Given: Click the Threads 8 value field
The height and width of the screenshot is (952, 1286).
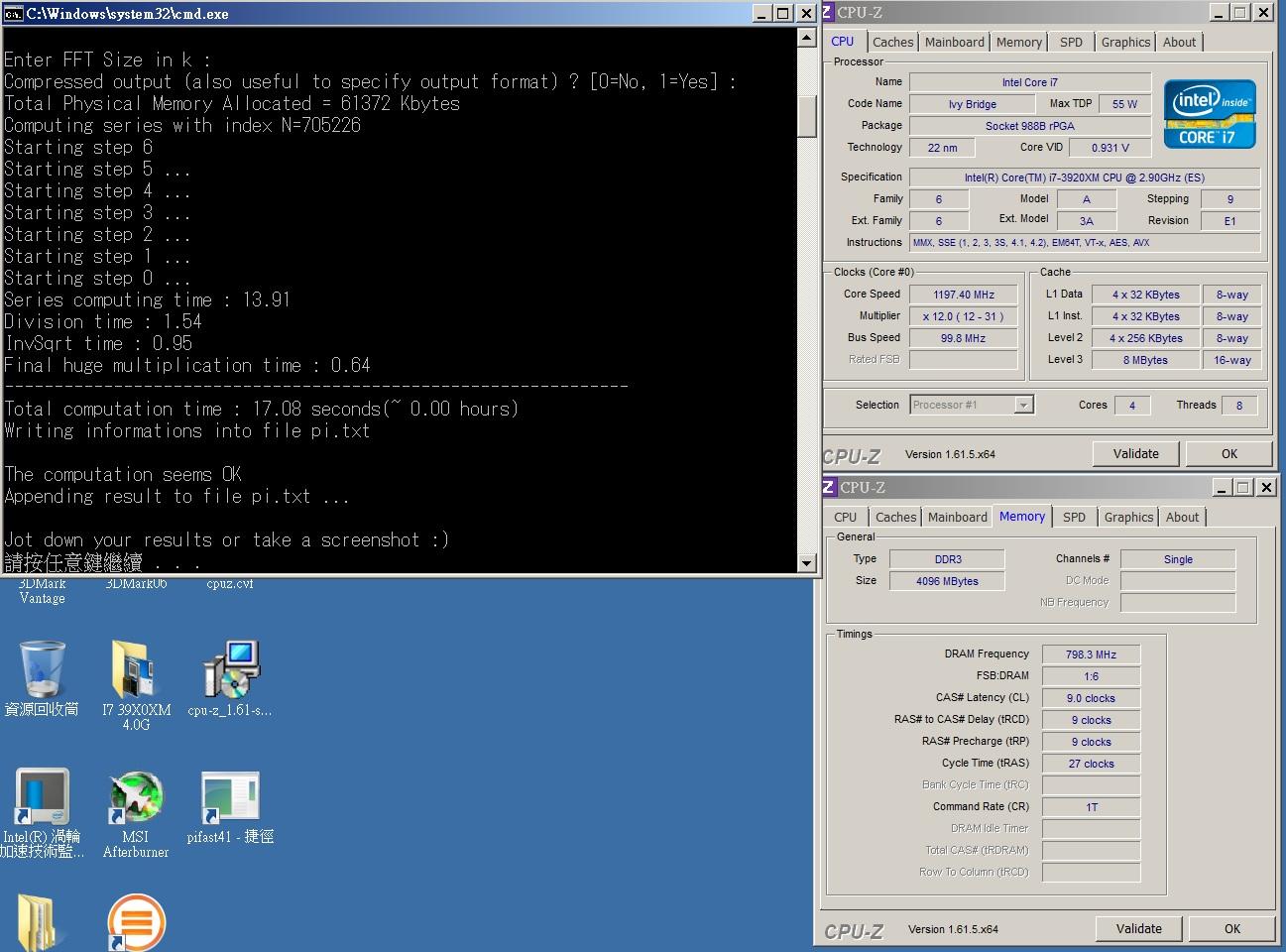Looking at the screenshot, I should [x=1239, y=405].
